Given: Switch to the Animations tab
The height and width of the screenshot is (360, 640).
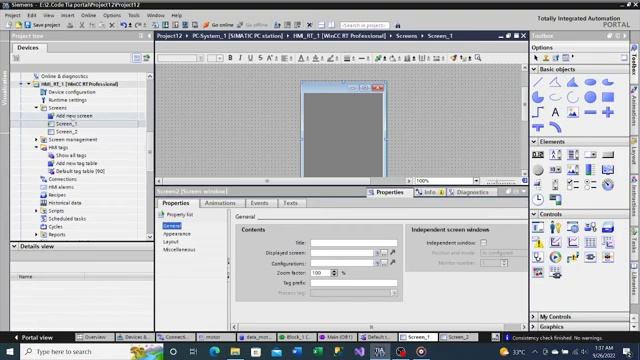Looking at the screenshot, I should coord(220,203).
